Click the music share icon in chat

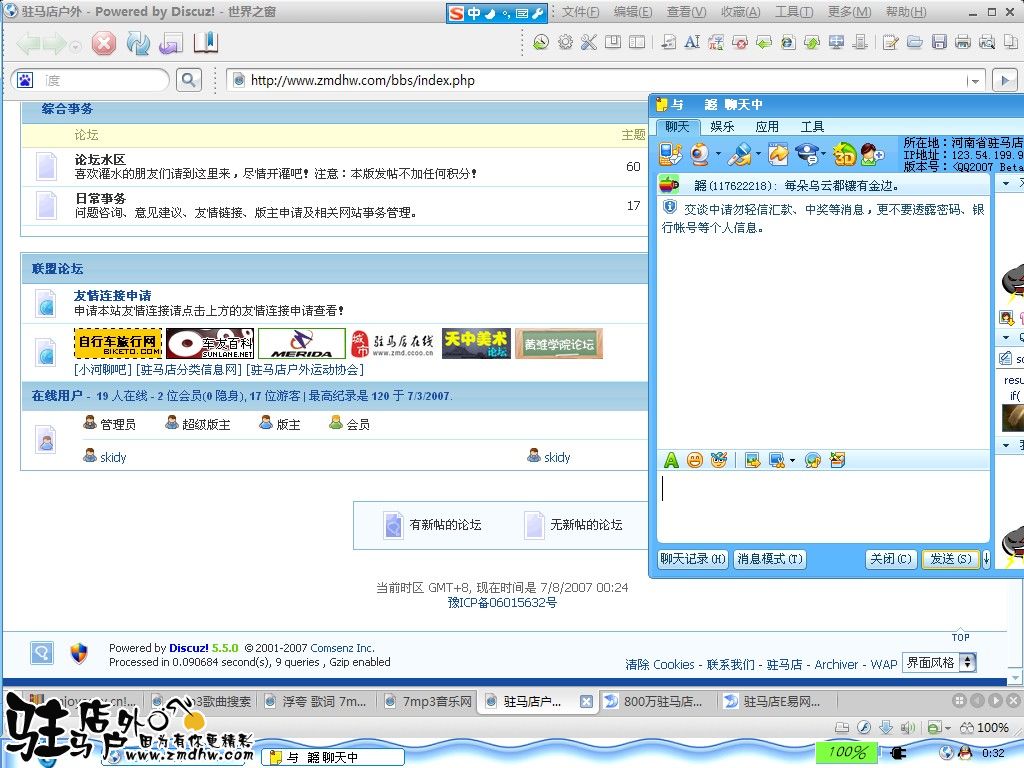tap(812, 460)
